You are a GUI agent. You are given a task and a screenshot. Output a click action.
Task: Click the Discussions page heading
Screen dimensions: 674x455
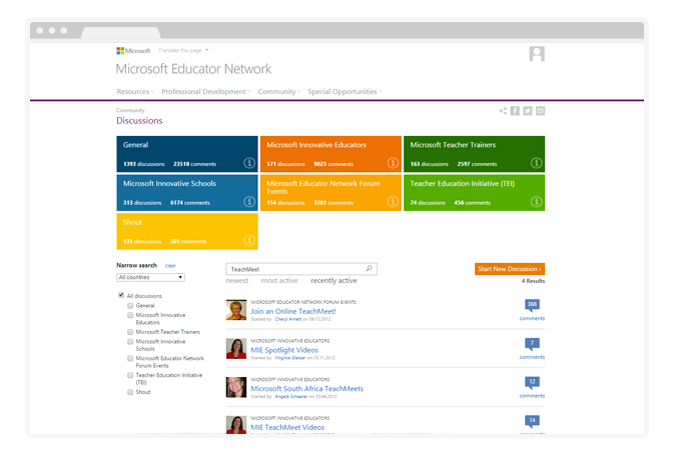pyautogui.click(x=139, y=121)
